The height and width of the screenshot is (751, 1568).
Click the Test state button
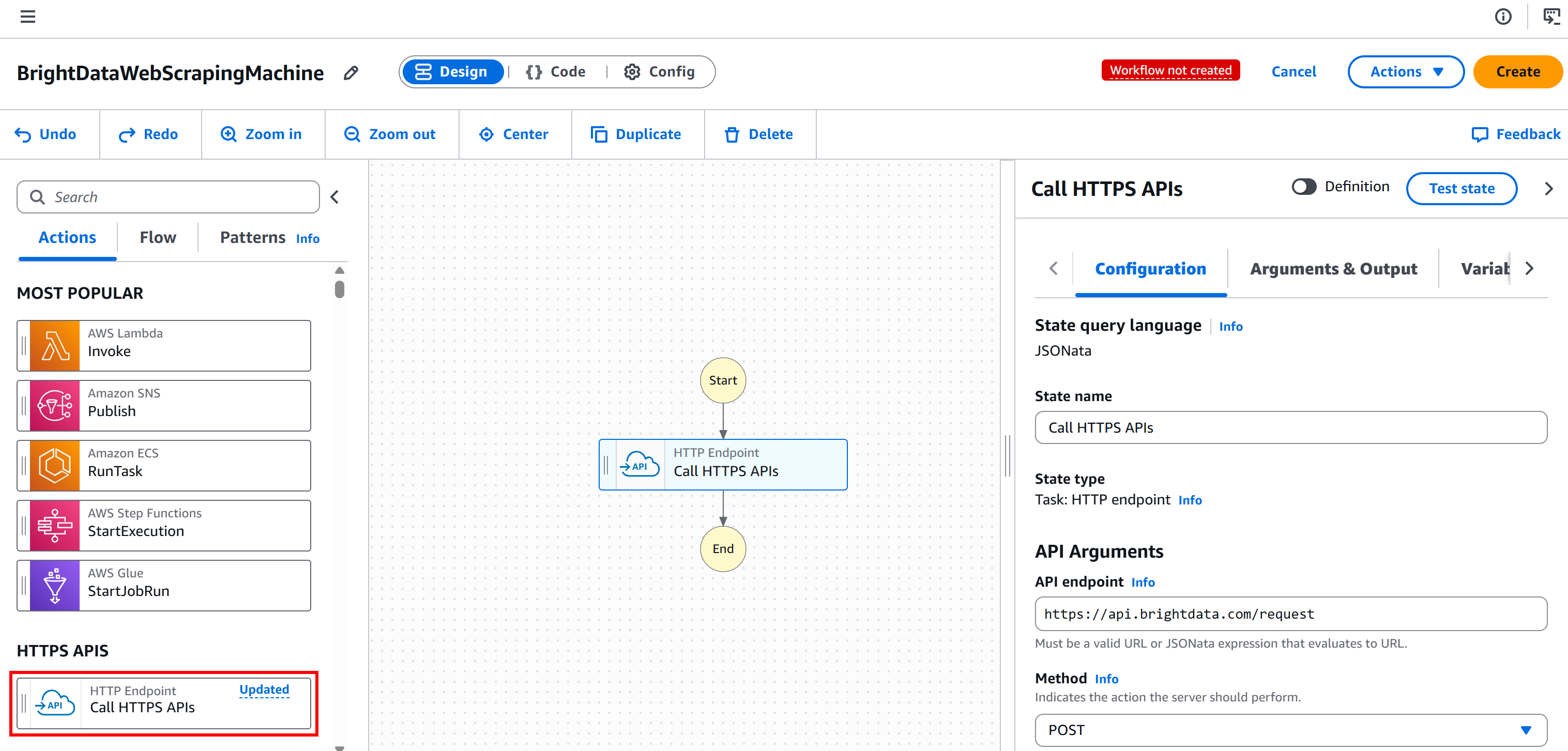pyautogui.click(x=1462, y=189)
